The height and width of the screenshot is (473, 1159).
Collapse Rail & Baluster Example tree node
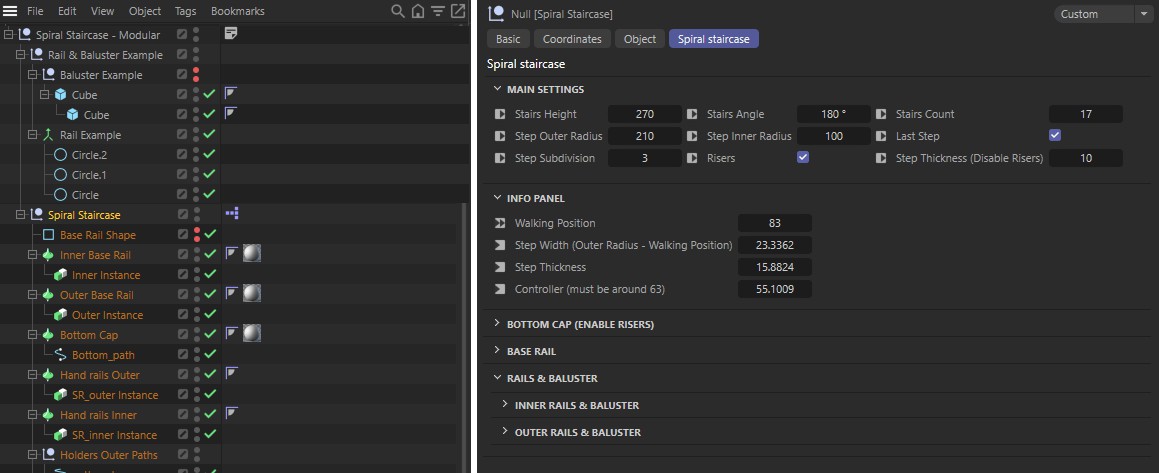pyautogui.click(x=20, y=55)
